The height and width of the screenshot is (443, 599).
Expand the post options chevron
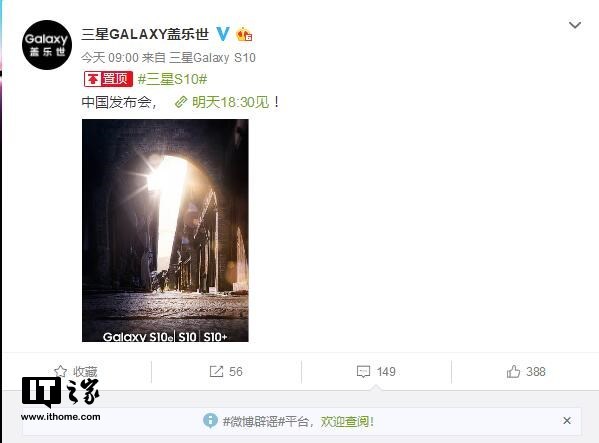coord(575,25)
